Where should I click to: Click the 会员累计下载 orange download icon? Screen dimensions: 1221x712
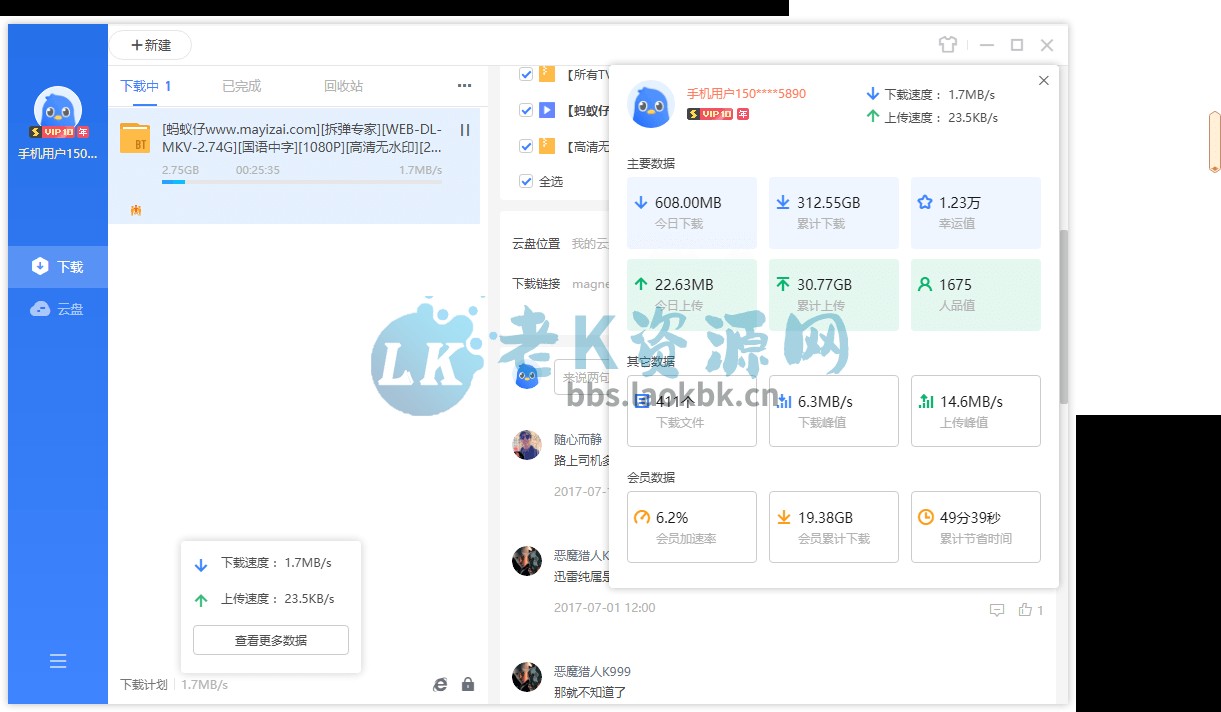coord(783,517)
